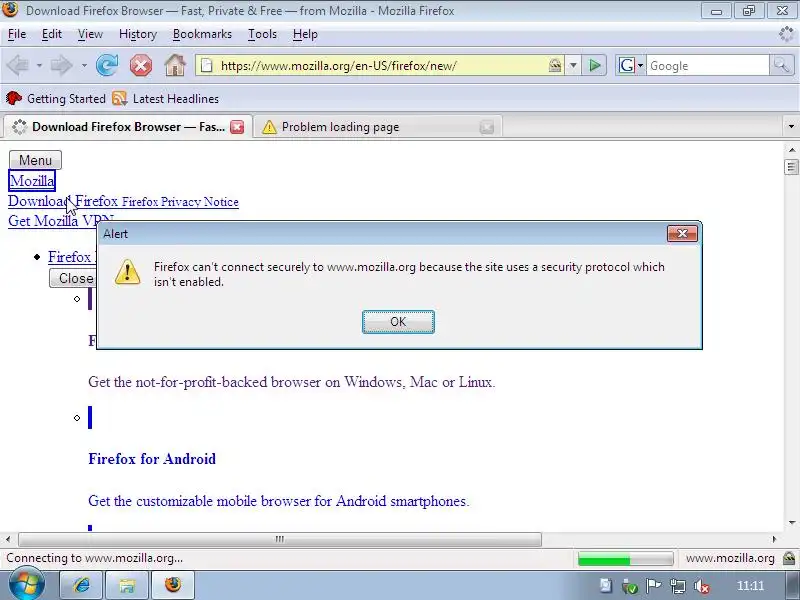Open the Back history dropdown arrow
Screen dimensions: 800x600
tap(39, 65)
